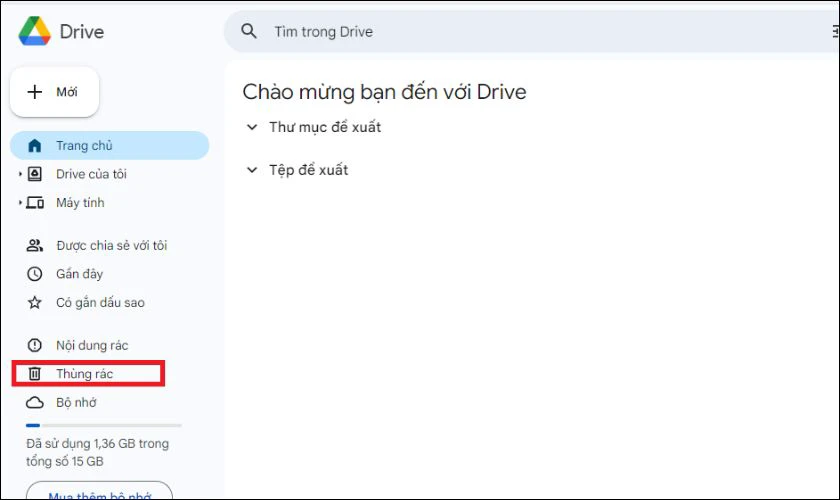Click the computers device icon

pyautogui.click(x=35, y=203)
